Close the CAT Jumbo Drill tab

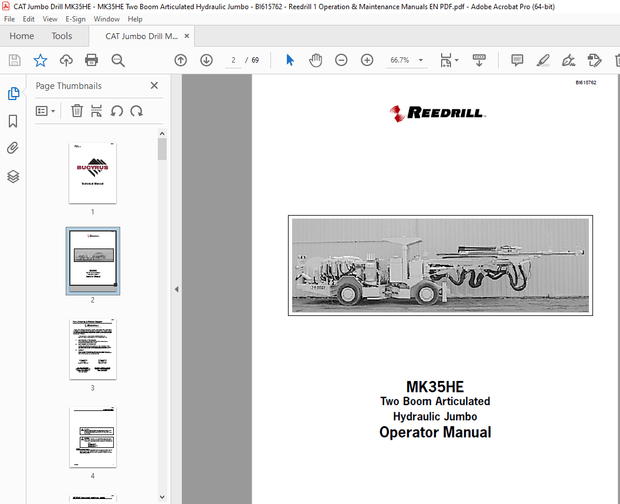tap(187, 36)
